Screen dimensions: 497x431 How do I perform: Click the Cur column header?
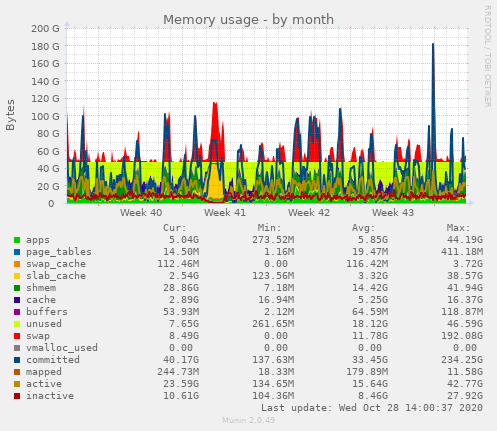pos(175,228)
